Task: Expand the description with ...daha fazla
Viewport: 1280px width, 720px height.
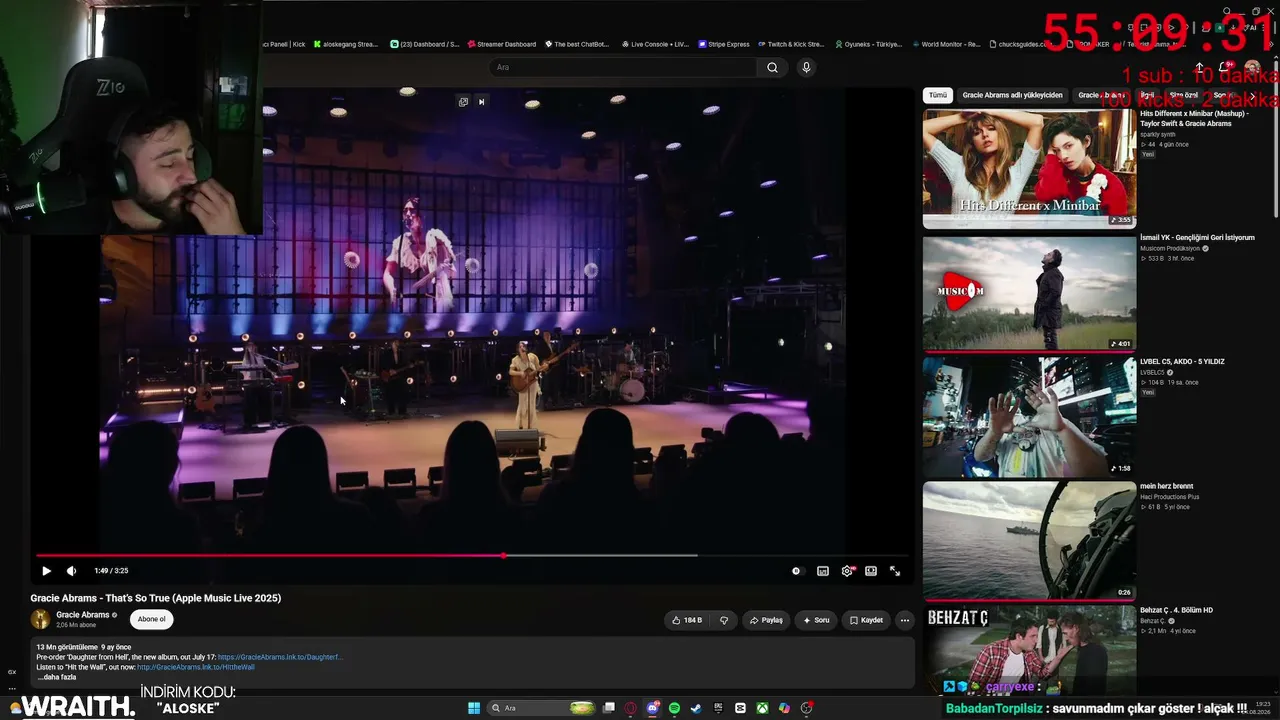Action: (57, 677)
